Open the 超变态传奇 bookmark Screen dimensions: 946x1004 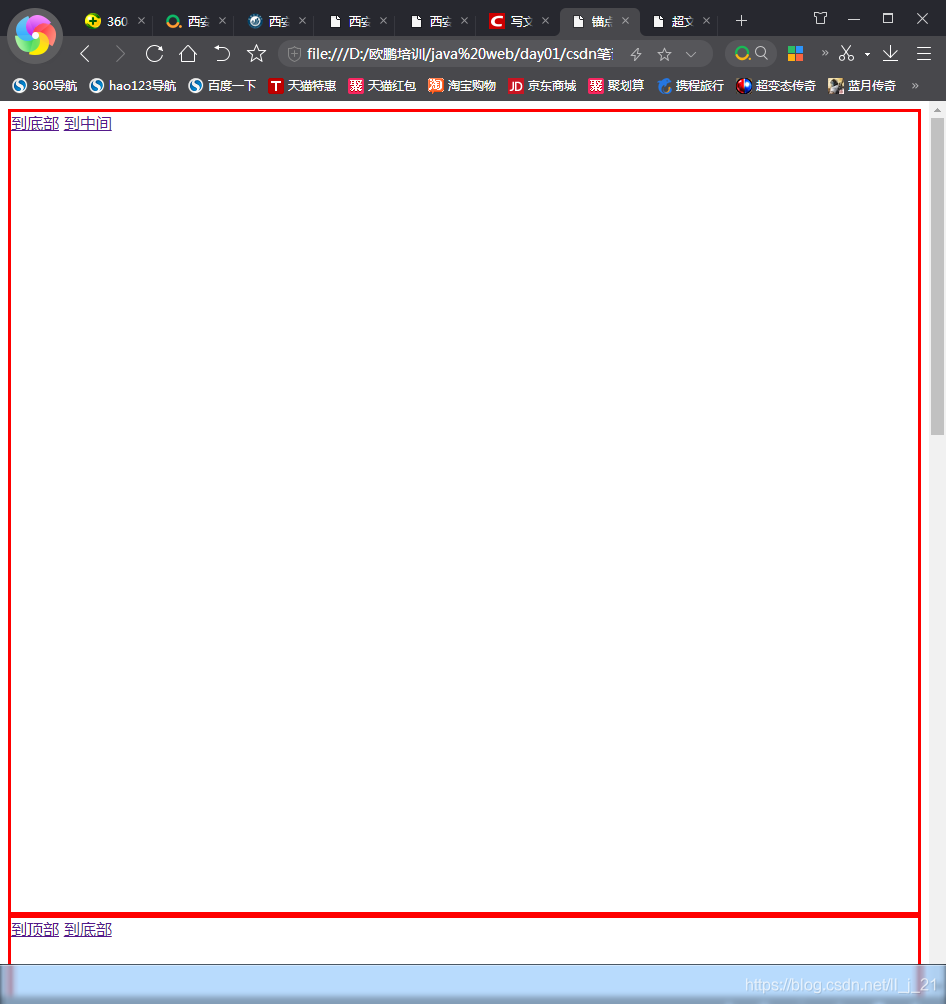tap(776, 86)
